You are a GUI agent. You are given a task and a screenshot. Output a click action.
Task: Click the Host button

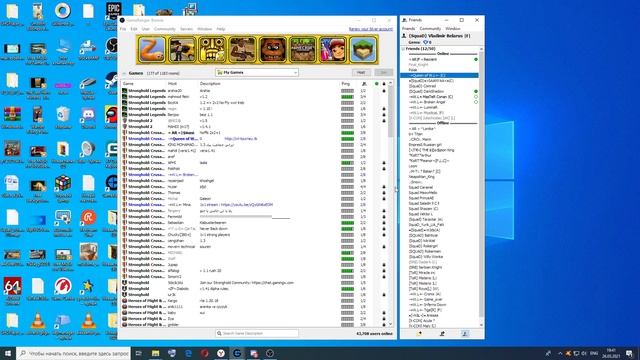(x=361, y=72)
